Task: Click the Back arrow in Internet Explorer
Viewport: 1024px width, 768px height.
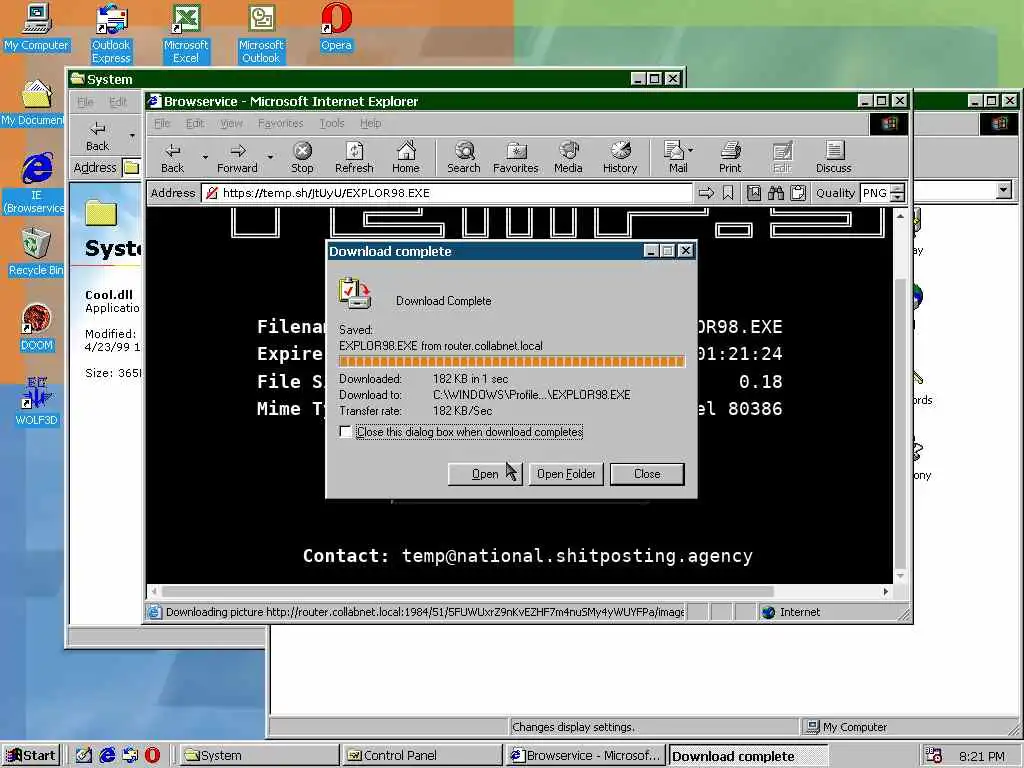Action: [x=172, y=157]
